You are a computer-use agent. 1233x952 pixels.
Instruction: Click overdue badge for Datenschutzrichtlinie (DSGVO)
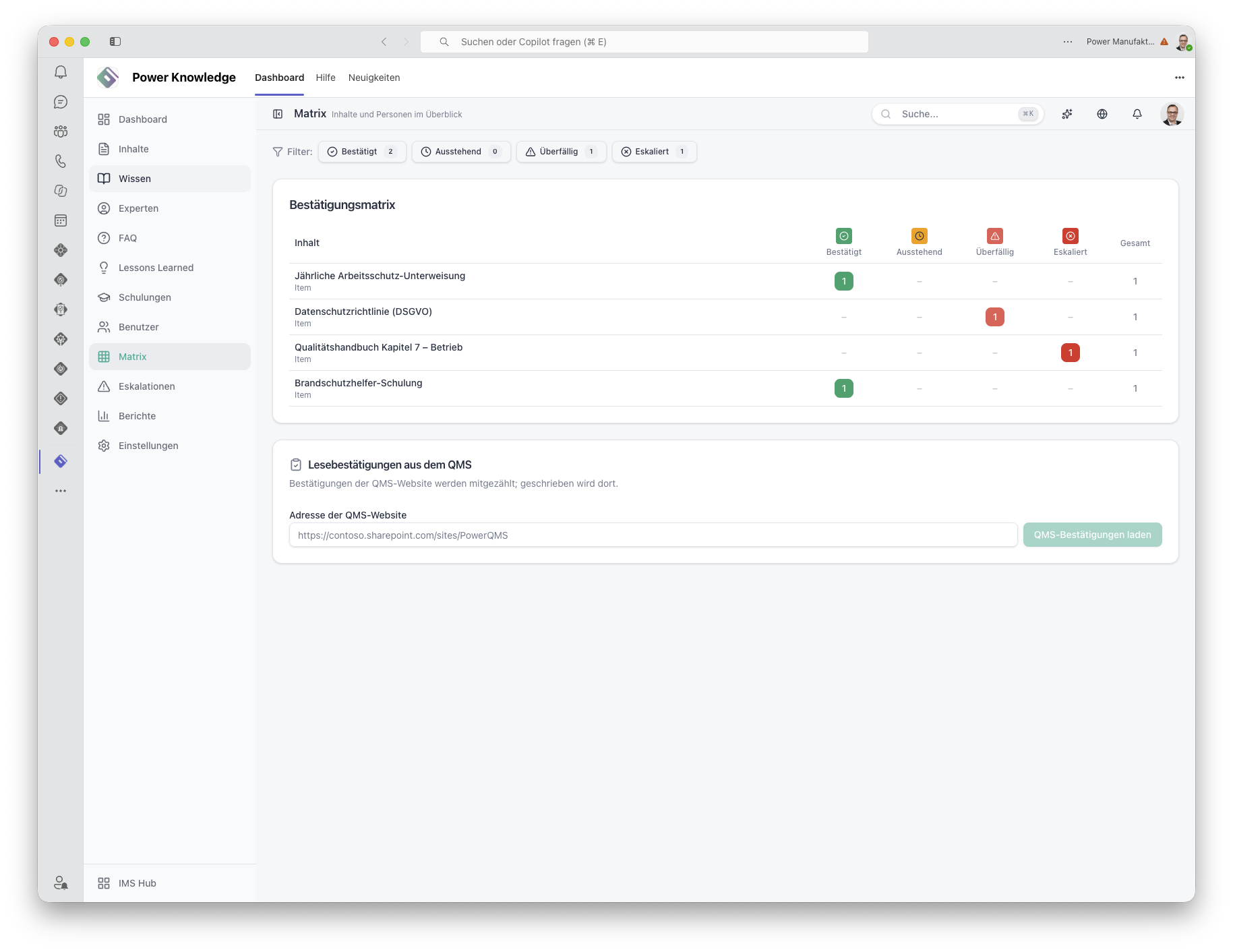pyautogui.click(x=995, y=317)
